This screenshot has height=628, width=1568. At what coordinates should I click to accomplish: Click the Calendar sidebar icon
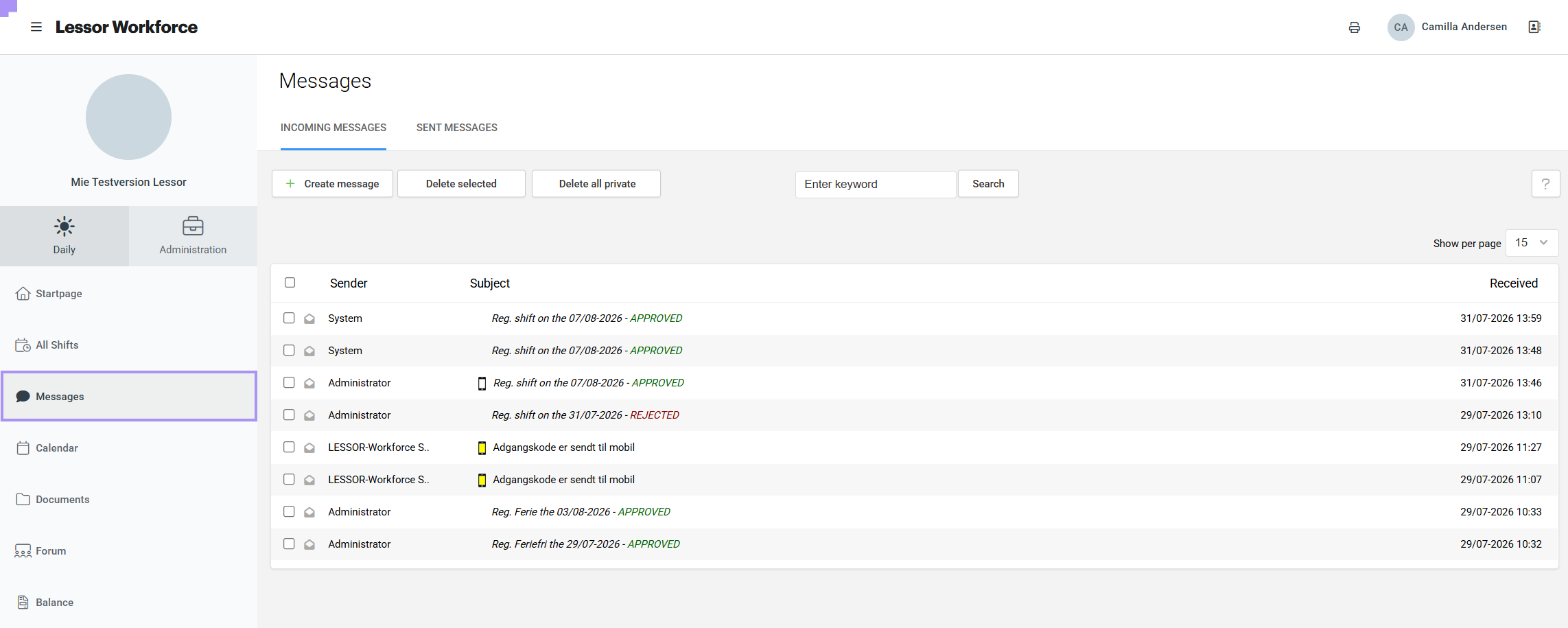(x=23, y=448)
